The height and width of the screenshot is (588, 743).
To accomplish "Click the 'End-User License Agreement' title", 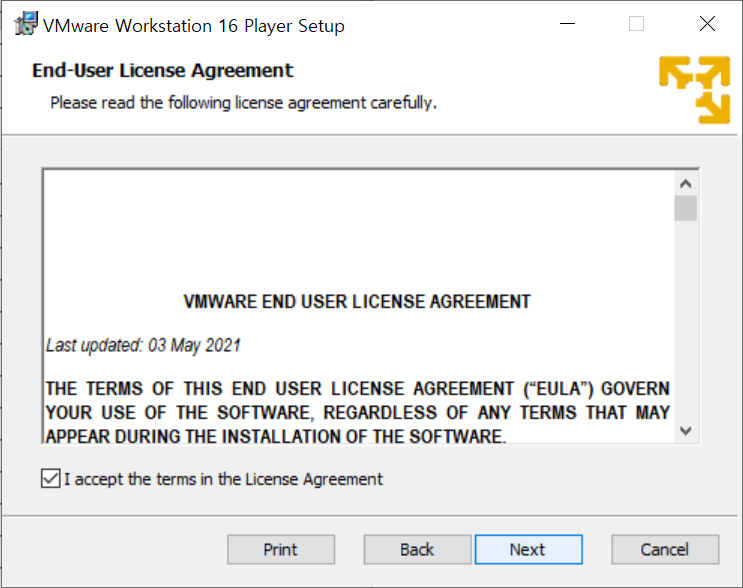I will click(163, 71).
